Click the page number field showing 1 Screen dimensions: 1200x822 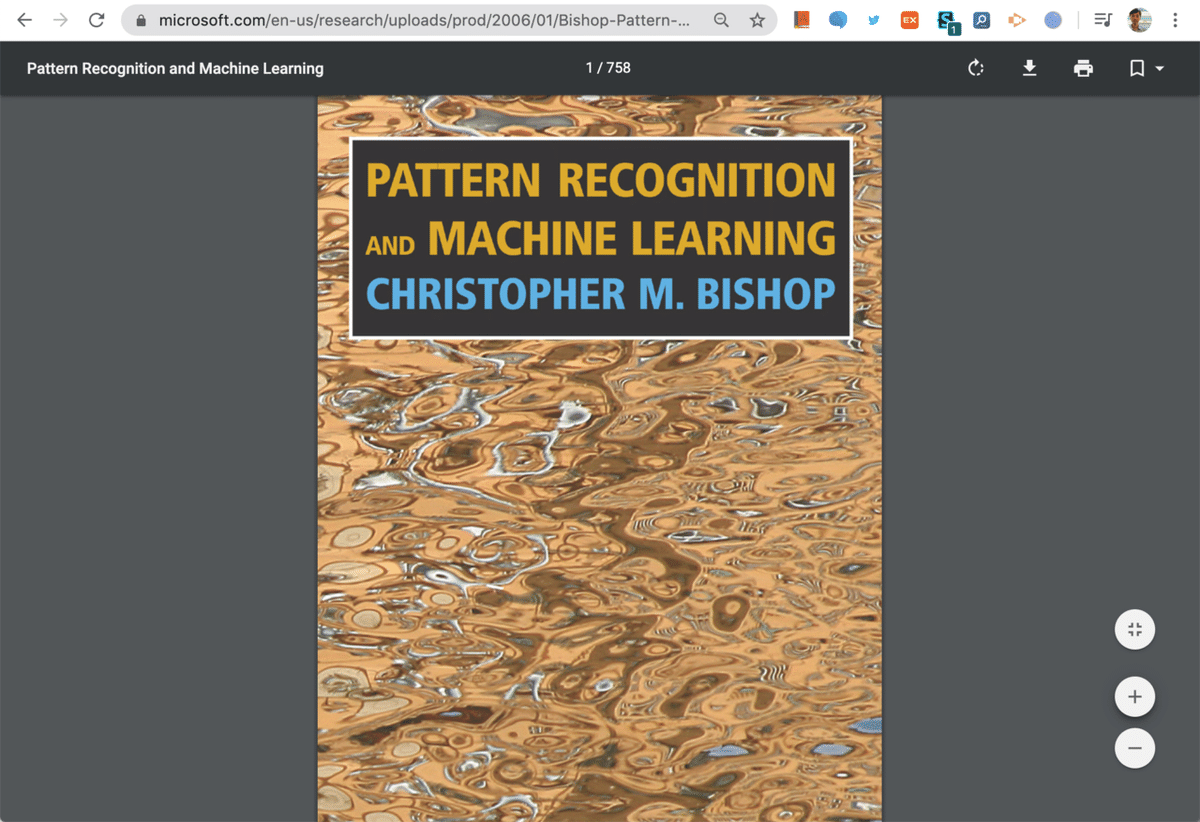[589, 68]
